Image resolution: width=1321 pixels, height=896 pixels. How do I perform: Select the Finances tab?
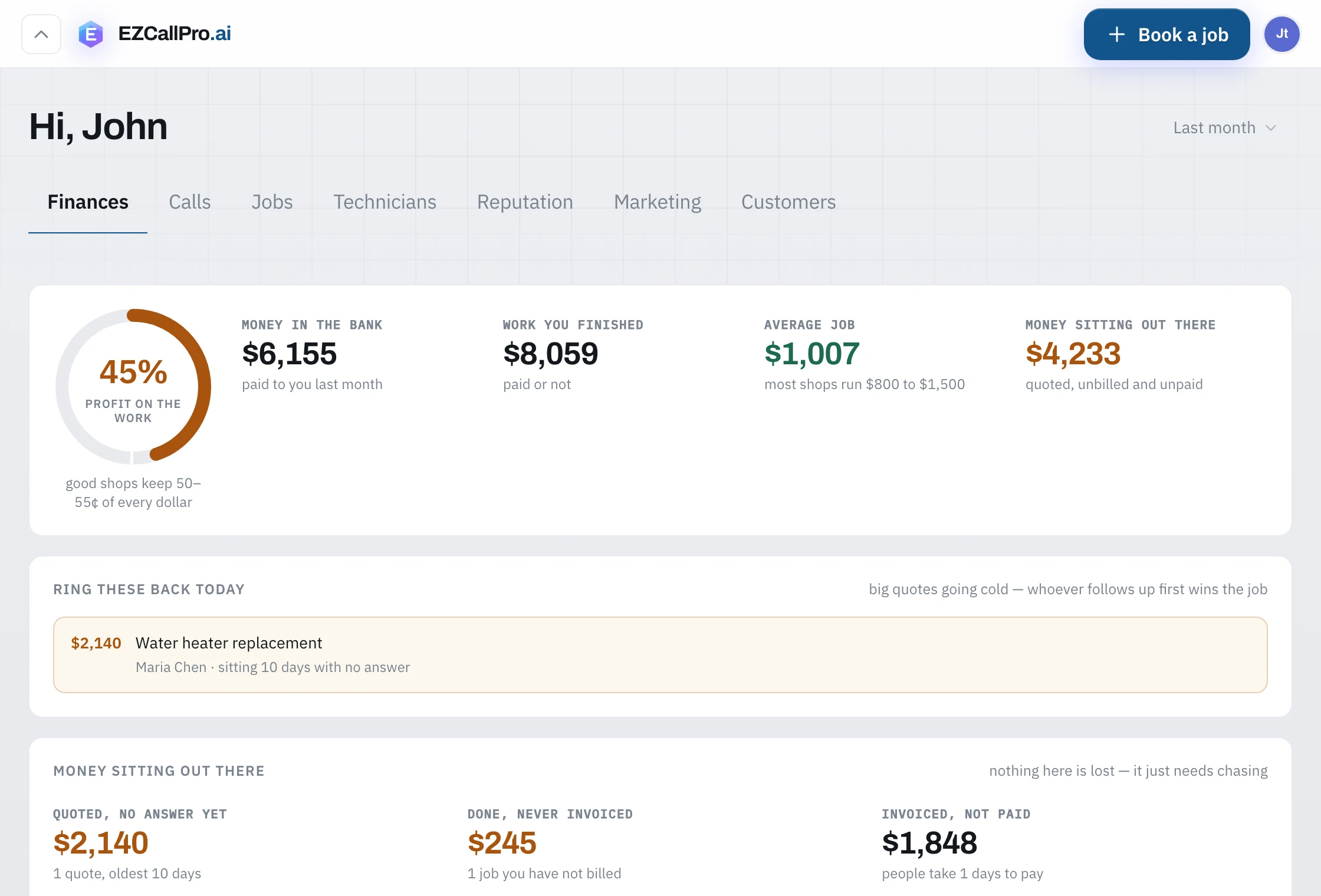point(88,202)
